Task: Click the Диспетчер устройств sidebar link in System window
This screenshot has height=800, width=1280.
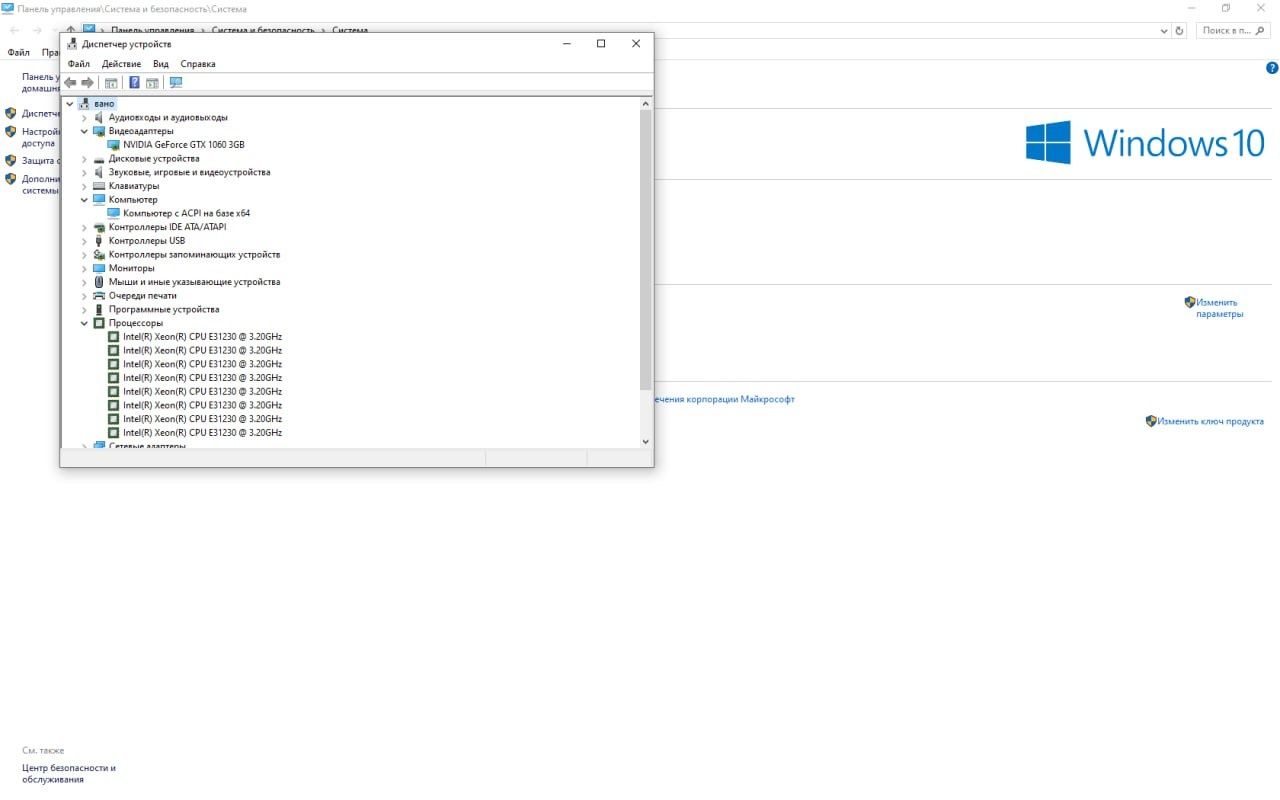Action: pos(41,113)
